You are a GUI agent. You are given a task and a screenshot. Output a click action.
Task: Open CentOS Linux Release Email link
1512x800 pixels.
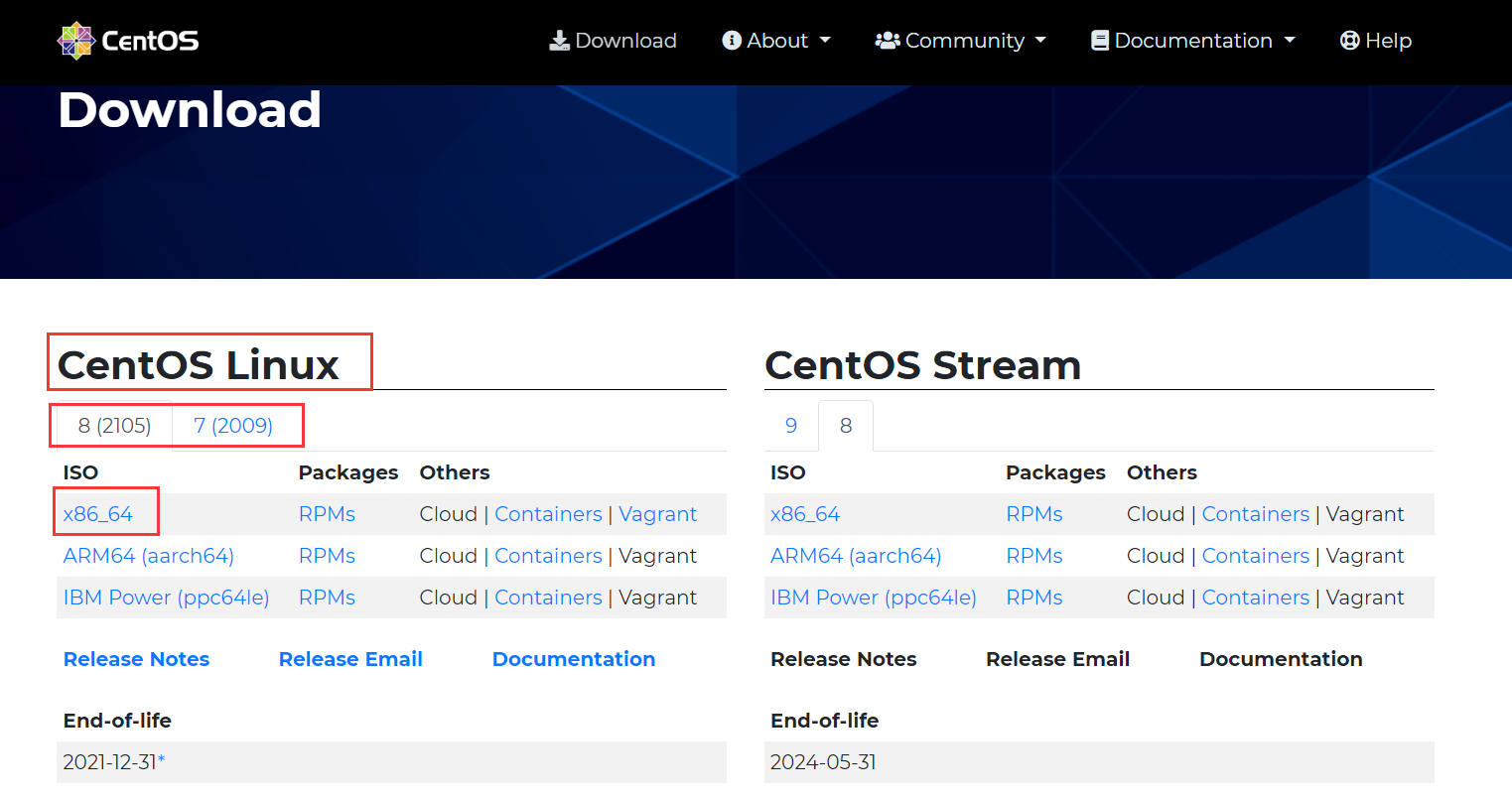coord(350,659)
